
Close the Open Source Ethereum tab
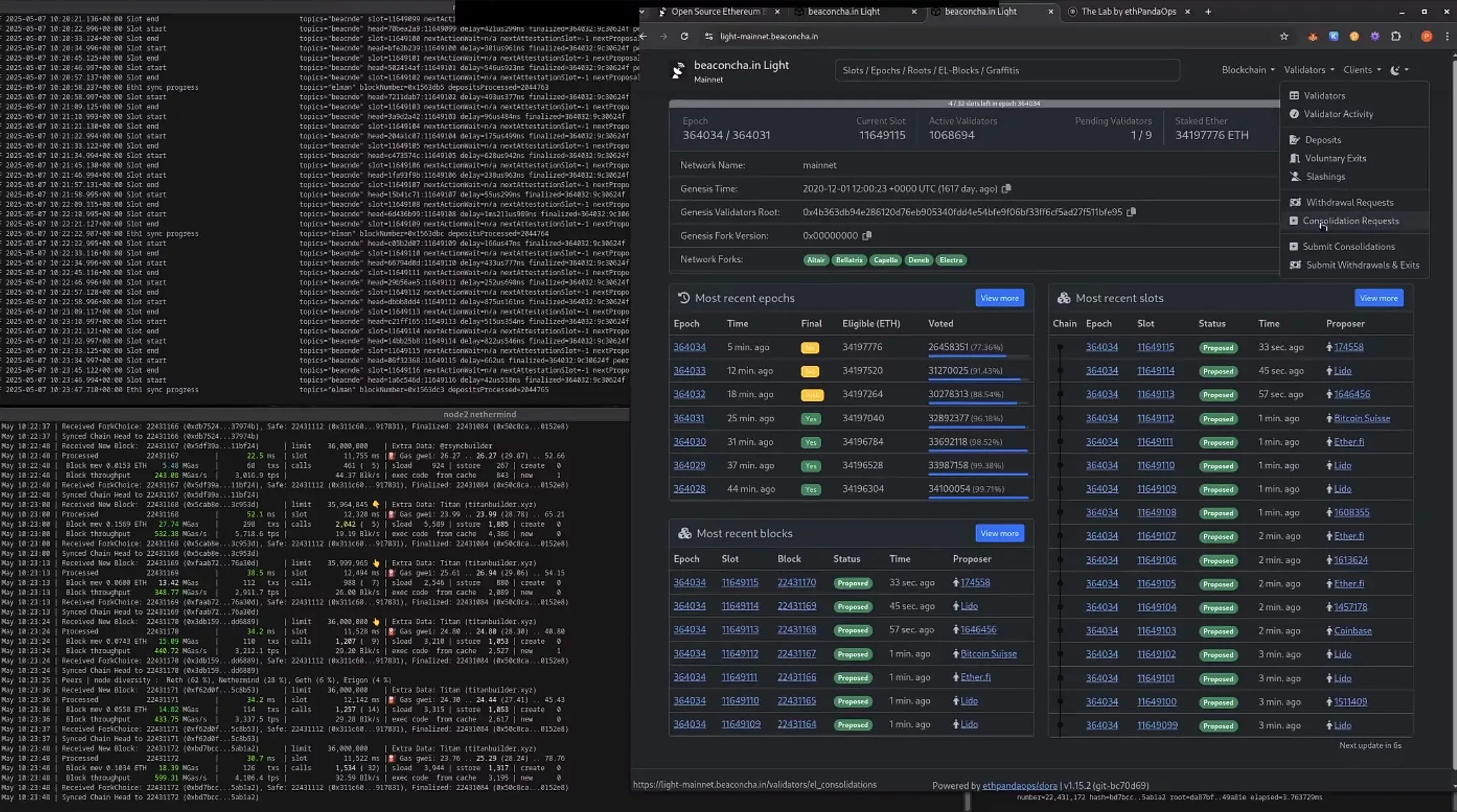[777, 11]
